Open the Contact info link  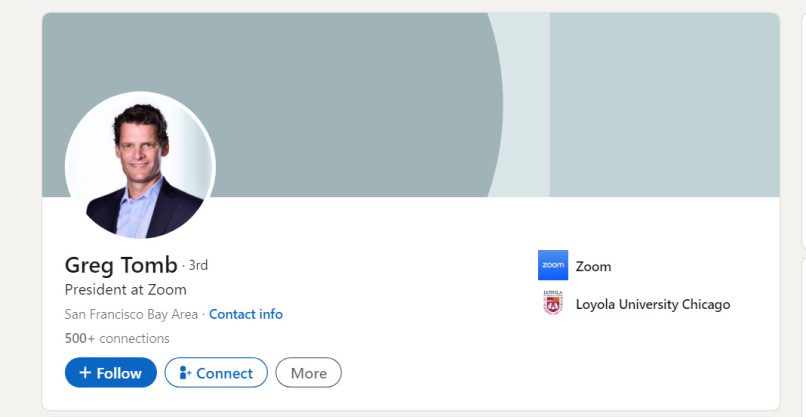click(x=246, y=314)
